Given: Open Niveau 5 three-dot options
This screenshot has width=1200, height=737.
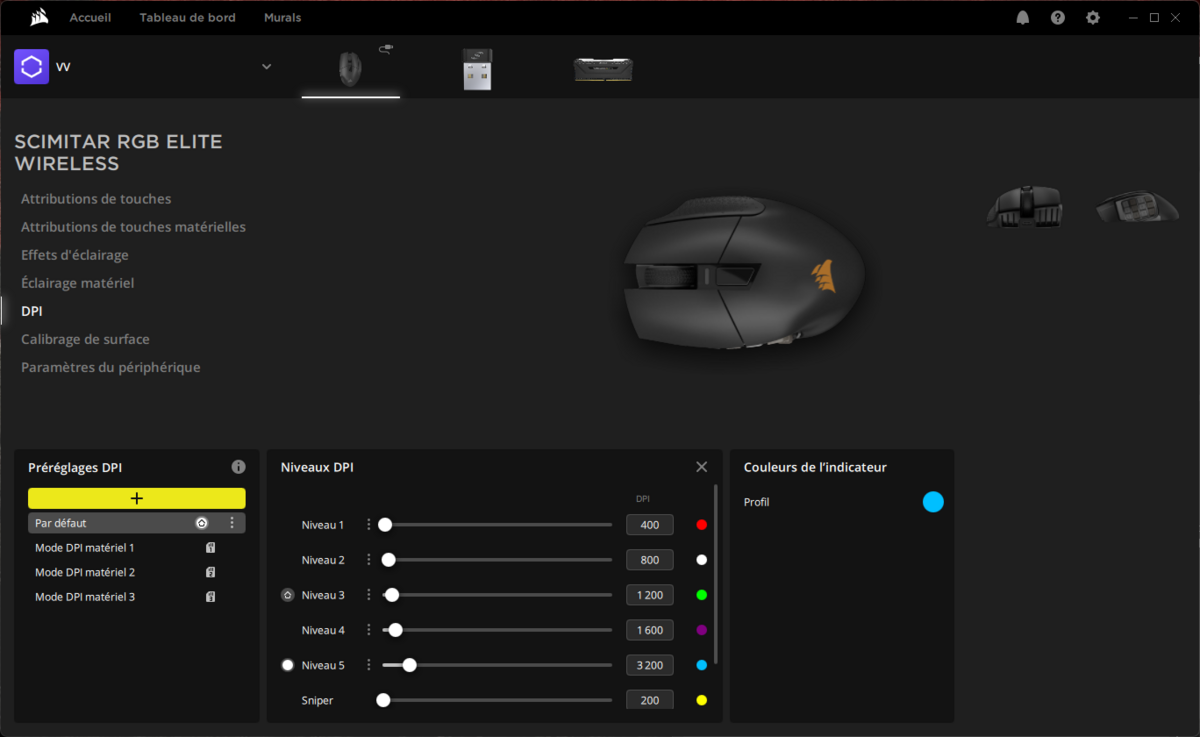Looking at the screenshot, I should (x=368, y=665).
